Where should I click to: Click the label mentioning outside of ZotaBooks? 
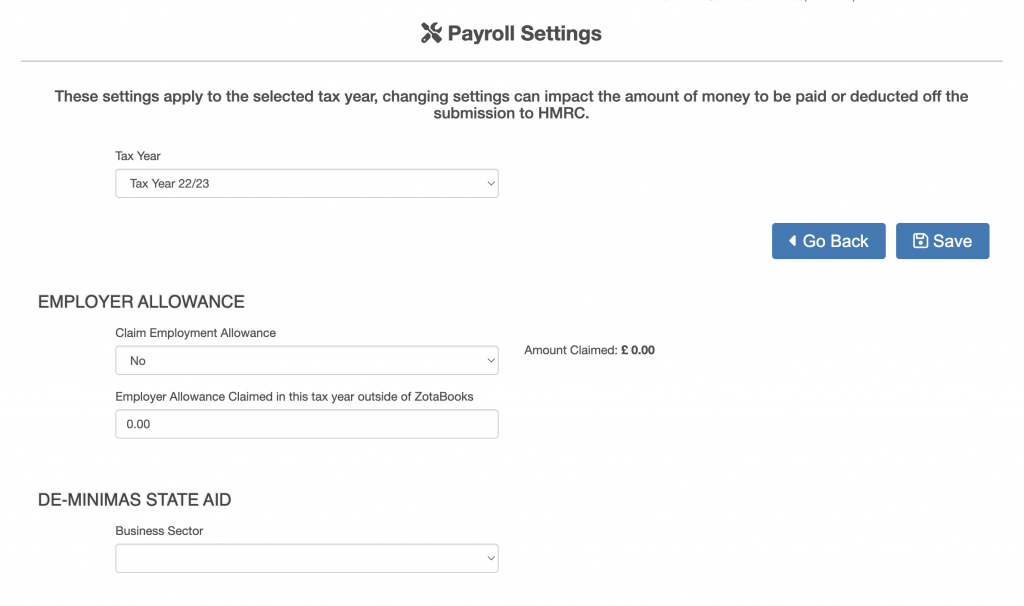[294, 396]
